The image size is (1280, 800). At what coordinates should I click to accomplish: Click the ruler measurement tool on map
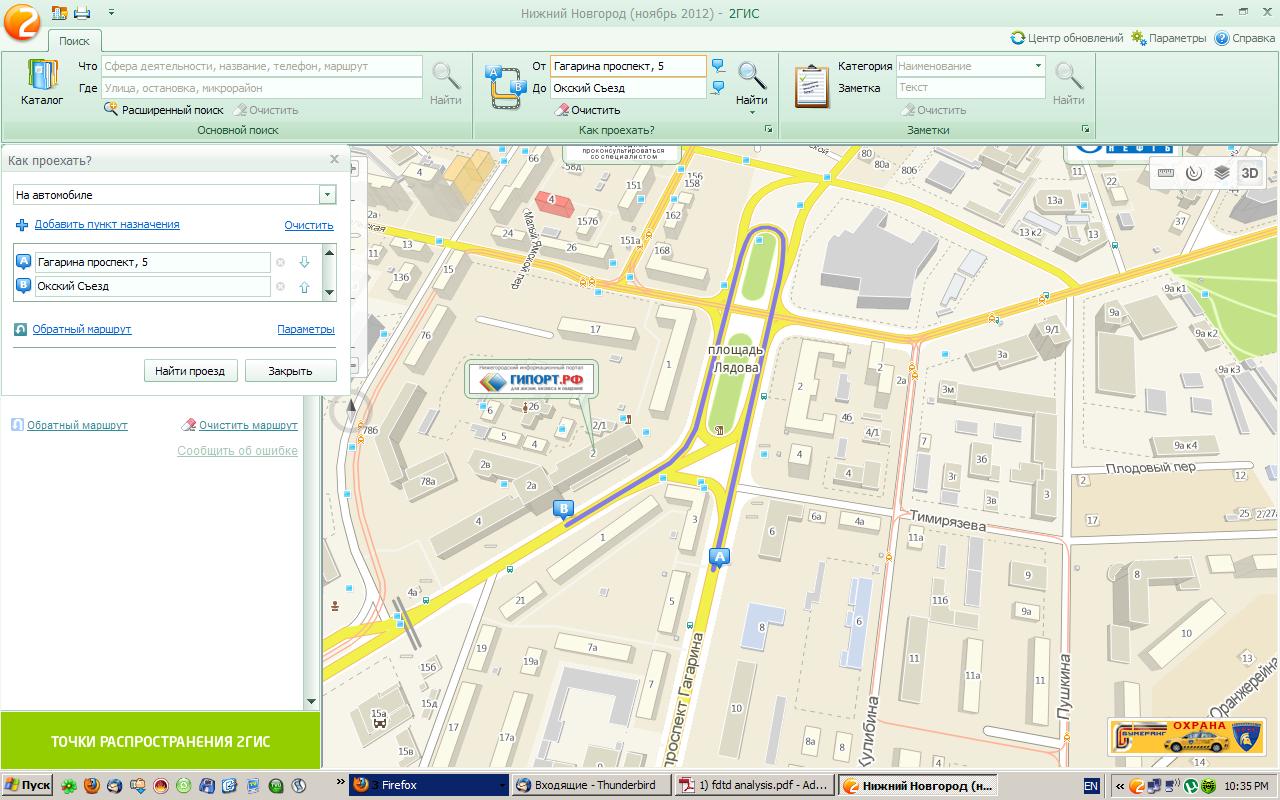1165,172
